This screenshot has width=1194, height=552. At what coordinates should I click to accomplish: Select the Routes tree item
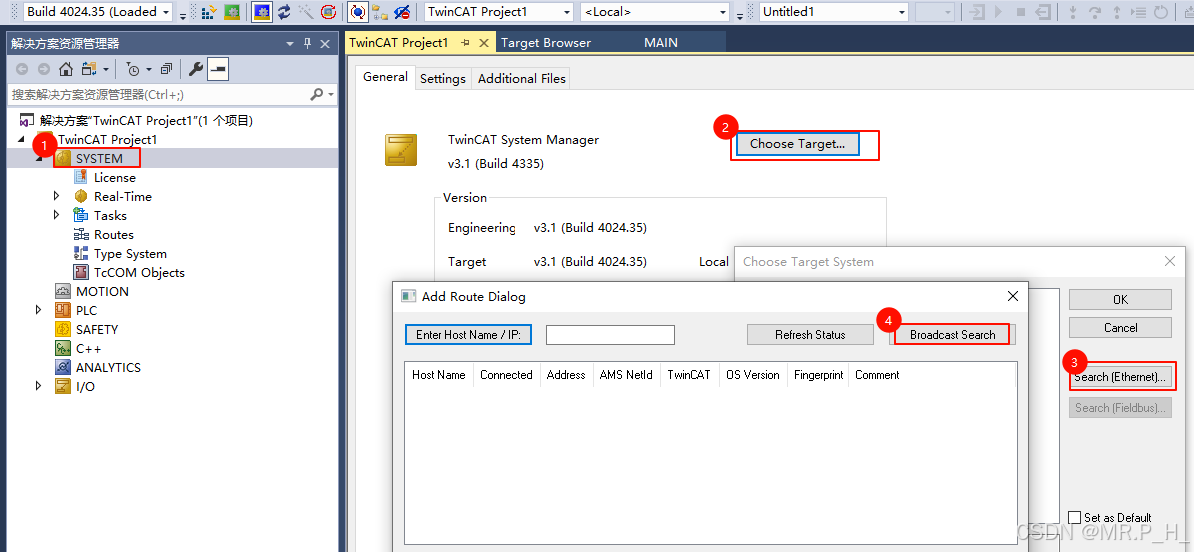pos(113,235)
